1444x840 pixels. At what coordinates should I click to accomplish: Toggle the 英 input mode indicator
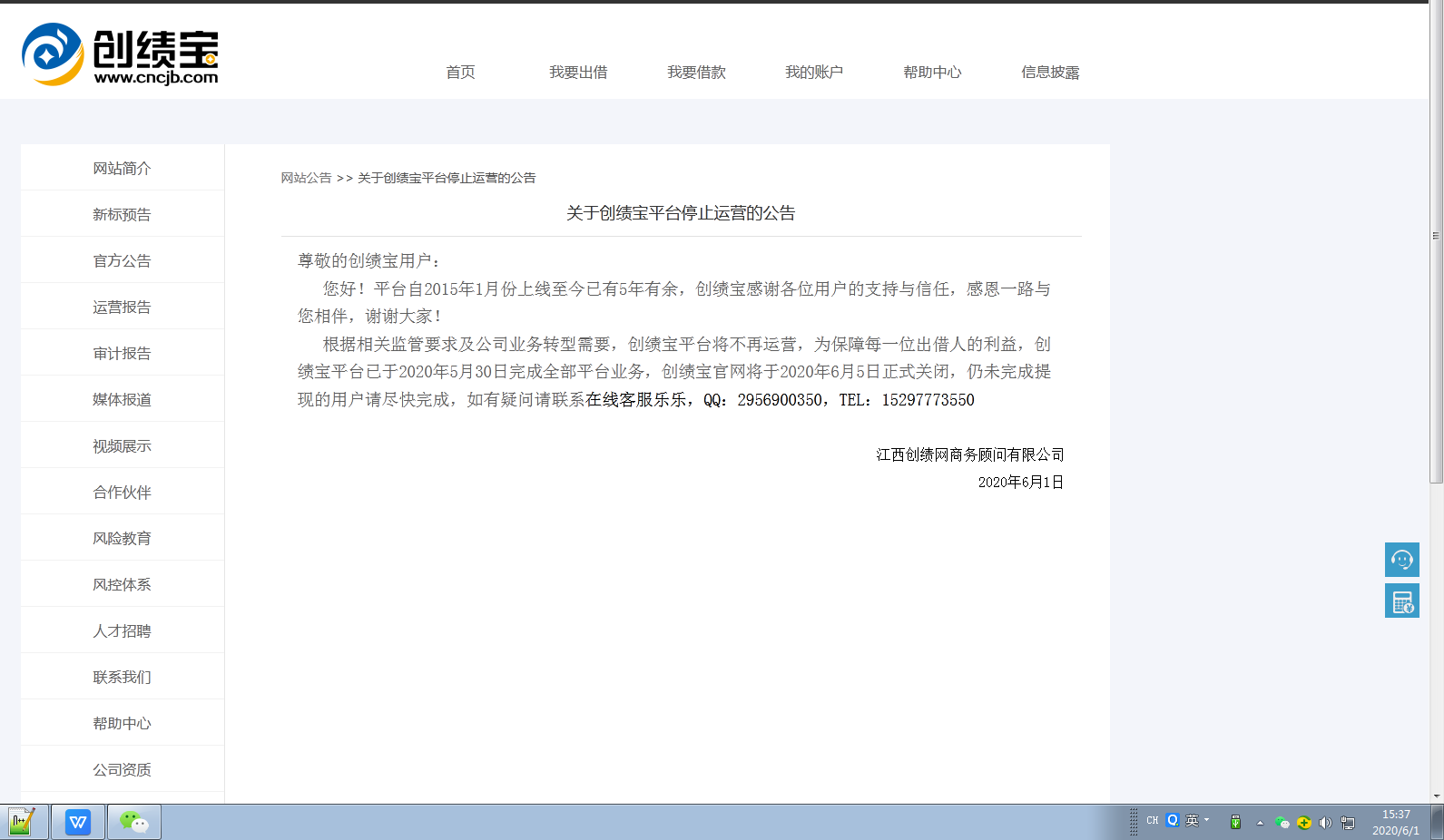pyautogui.click(x=1193, y=820)
